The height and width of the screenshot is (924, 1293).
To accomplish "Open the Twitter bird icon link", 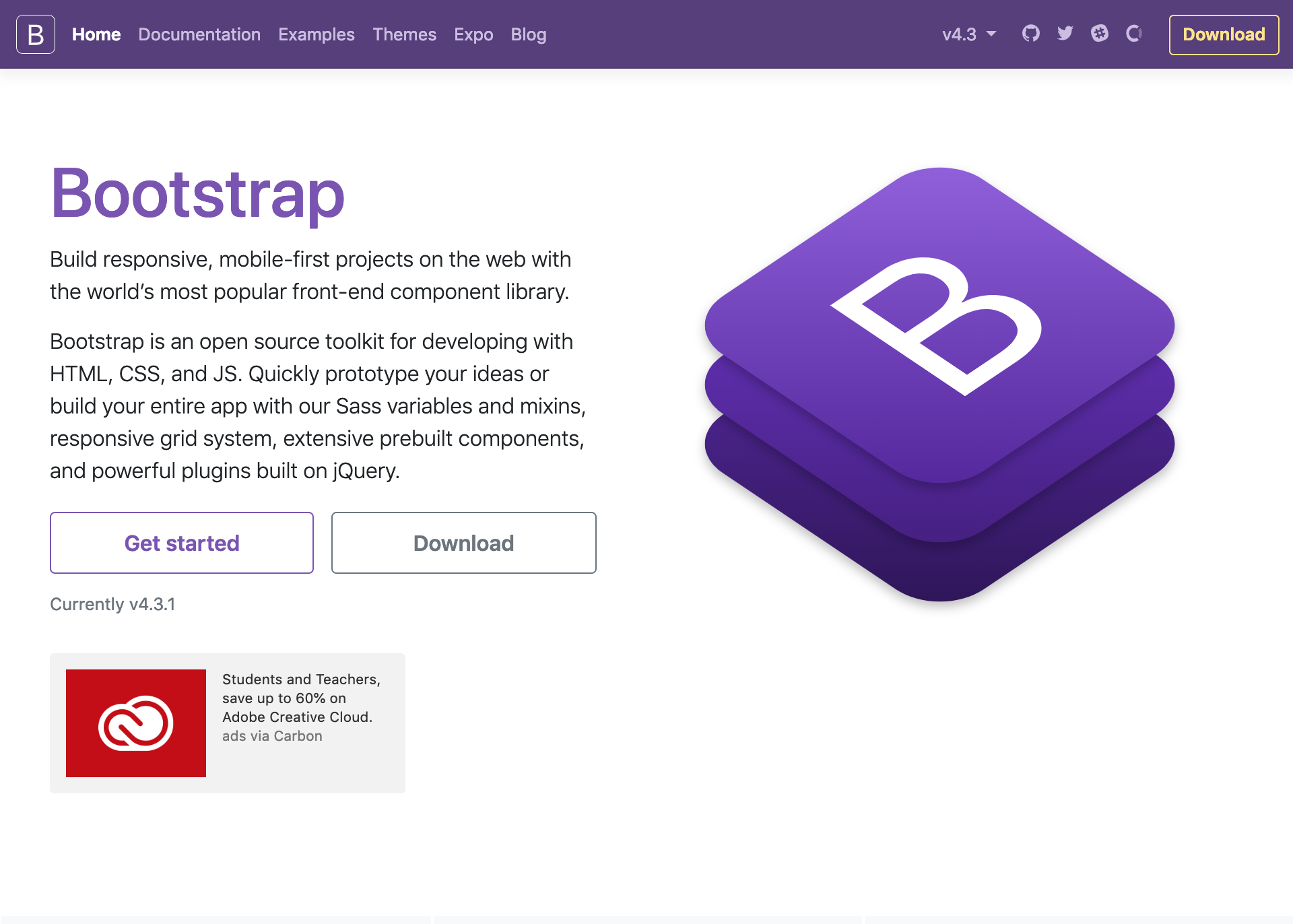I will coord(1065,34).
